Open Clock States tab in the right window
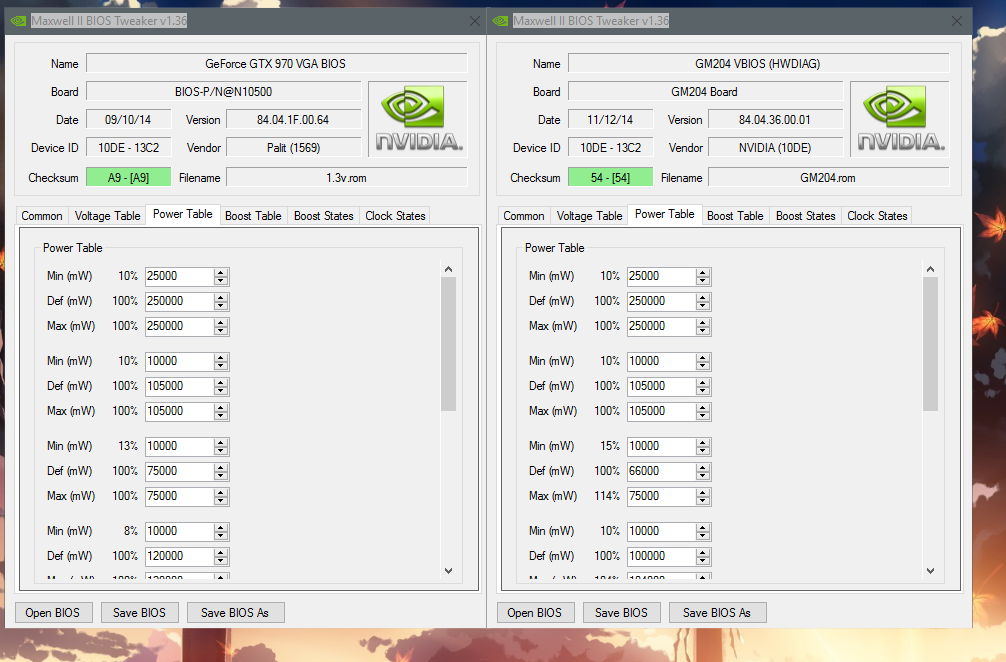This screenshot has height=662, width=1006. click(x=877, y=216)
